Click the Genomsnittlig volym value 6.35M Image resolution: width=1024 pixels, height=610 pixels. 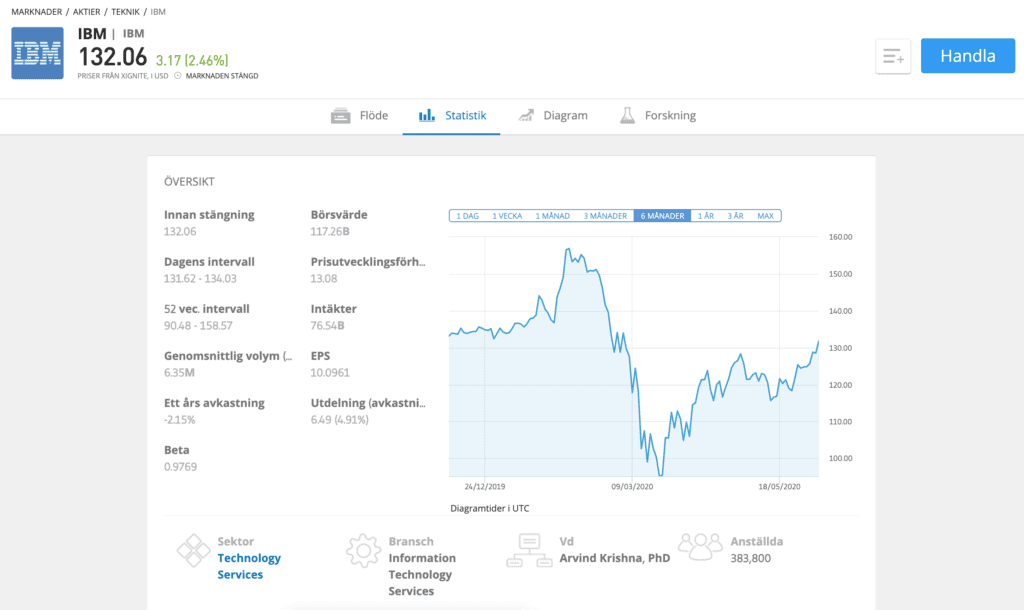point(179,372)
